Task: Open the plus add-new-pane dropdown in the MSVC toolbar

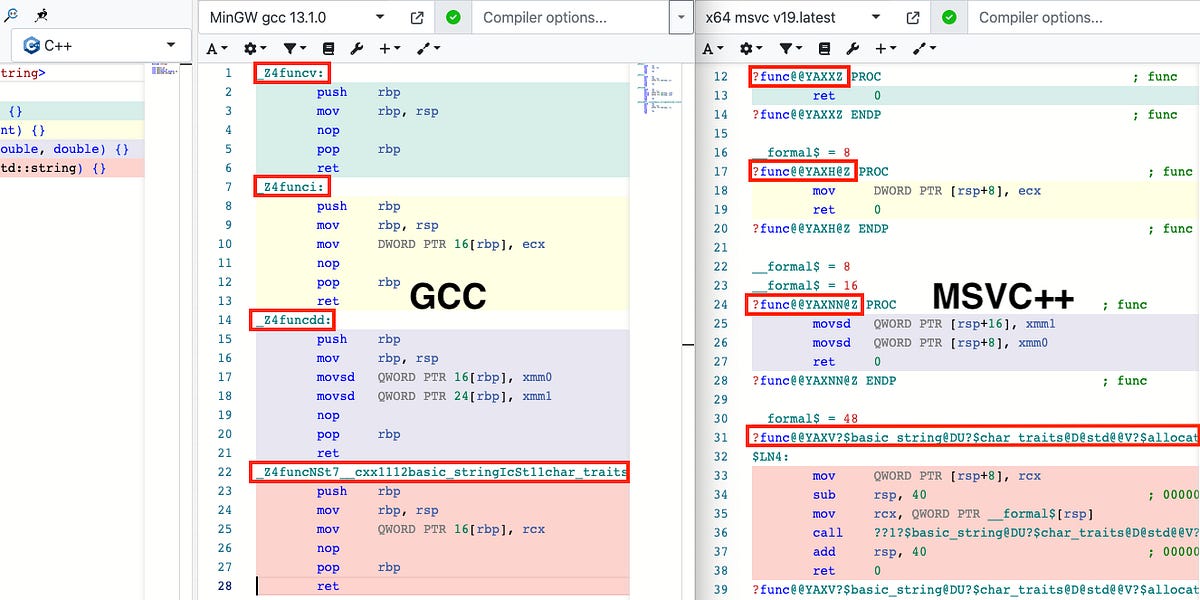Action: point(884,48)
